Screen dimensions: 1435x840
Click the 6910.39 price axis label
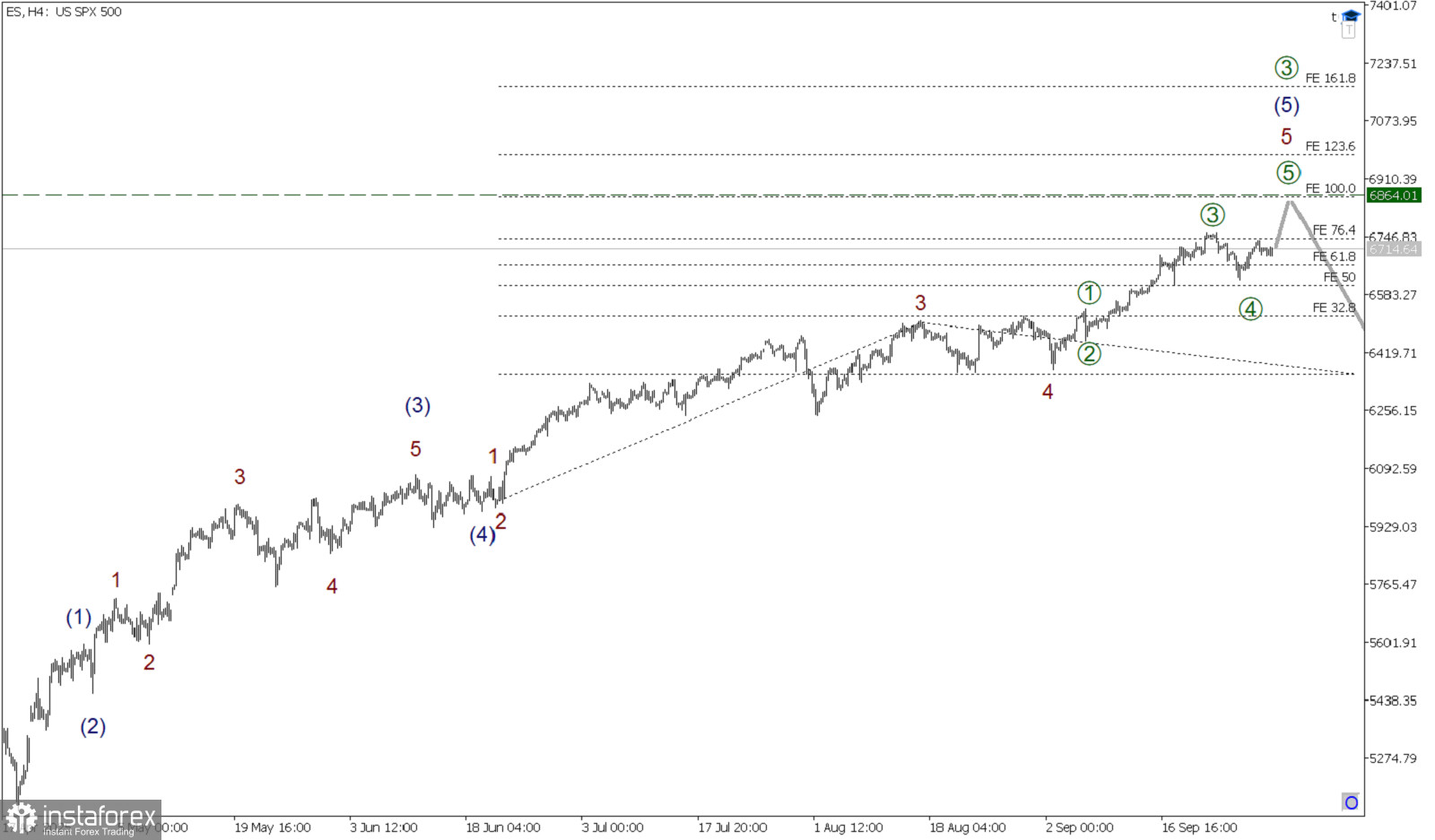coord(1394,179)
